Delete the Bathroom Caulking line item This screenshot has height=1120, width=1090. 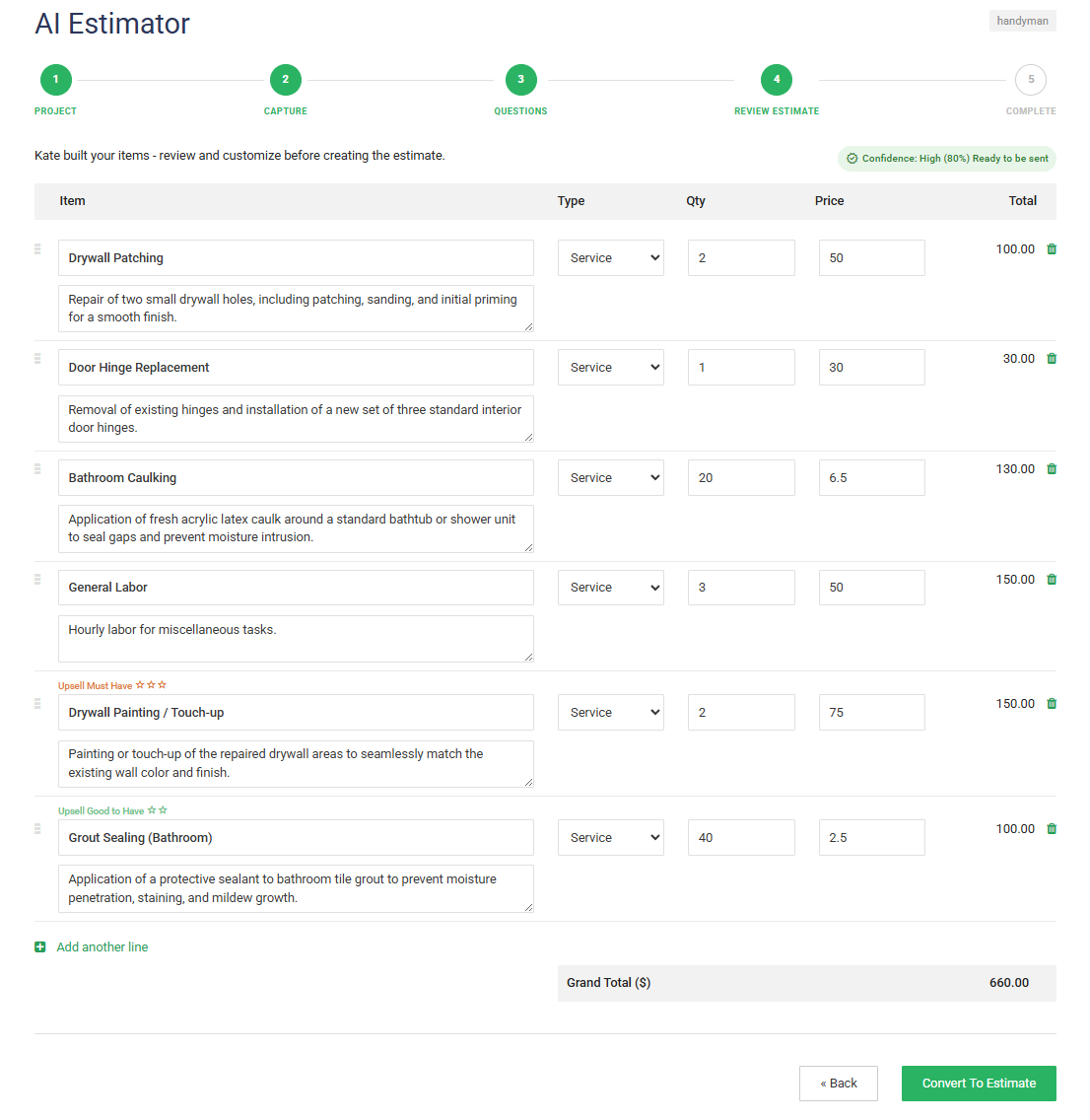pyautogui.click(x=1051, y=468)
